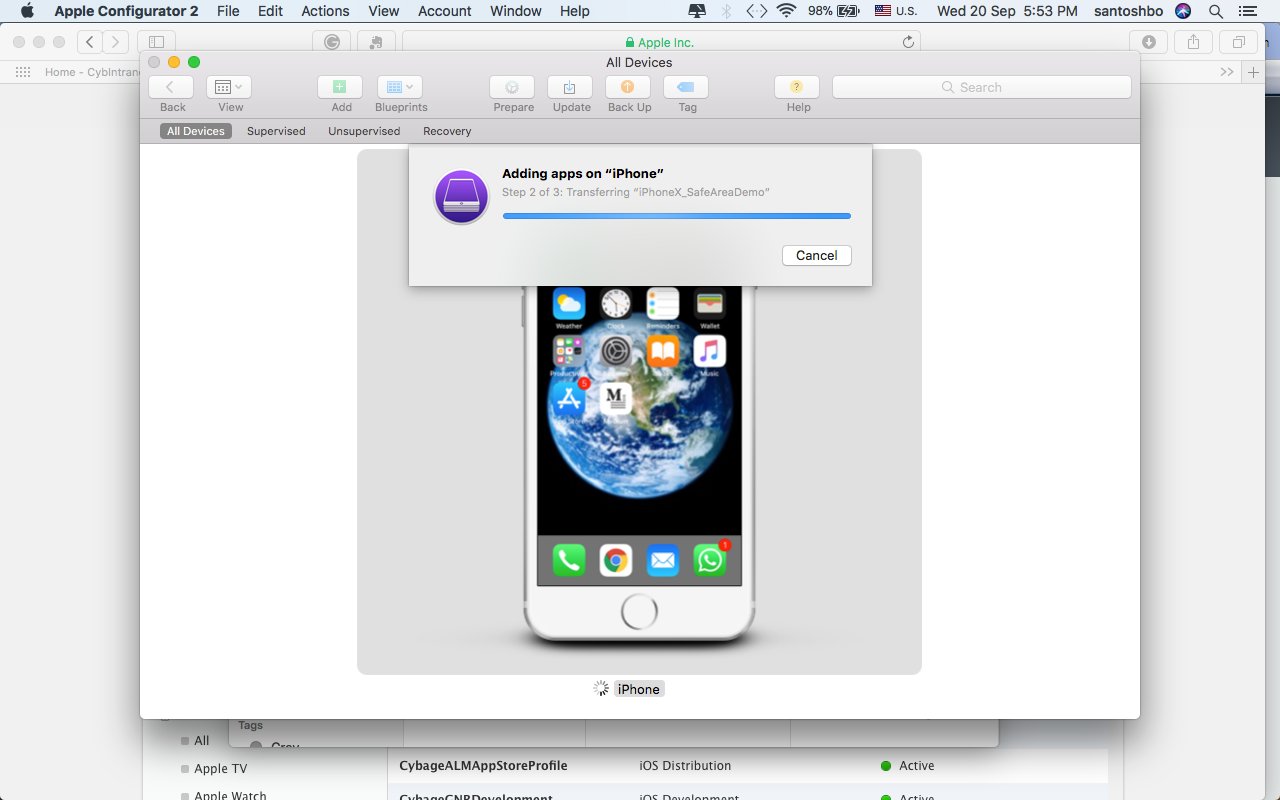This screenshot has width=1280, height=800.
Task: Open the View mode dropdown
Action: point(229,87)
